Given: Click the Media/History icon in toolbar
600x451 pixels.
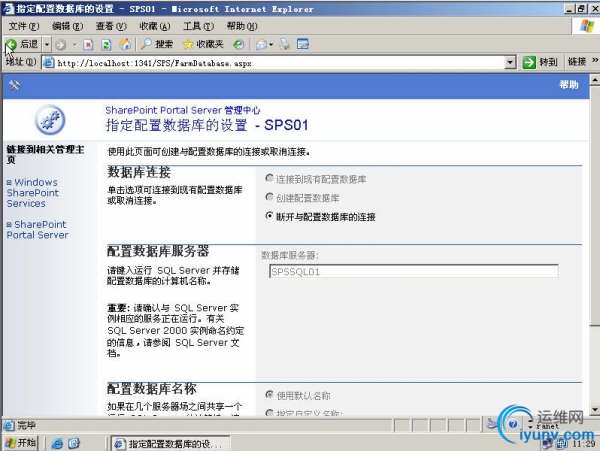Looking at the screenshot, I should pos(239,45).
